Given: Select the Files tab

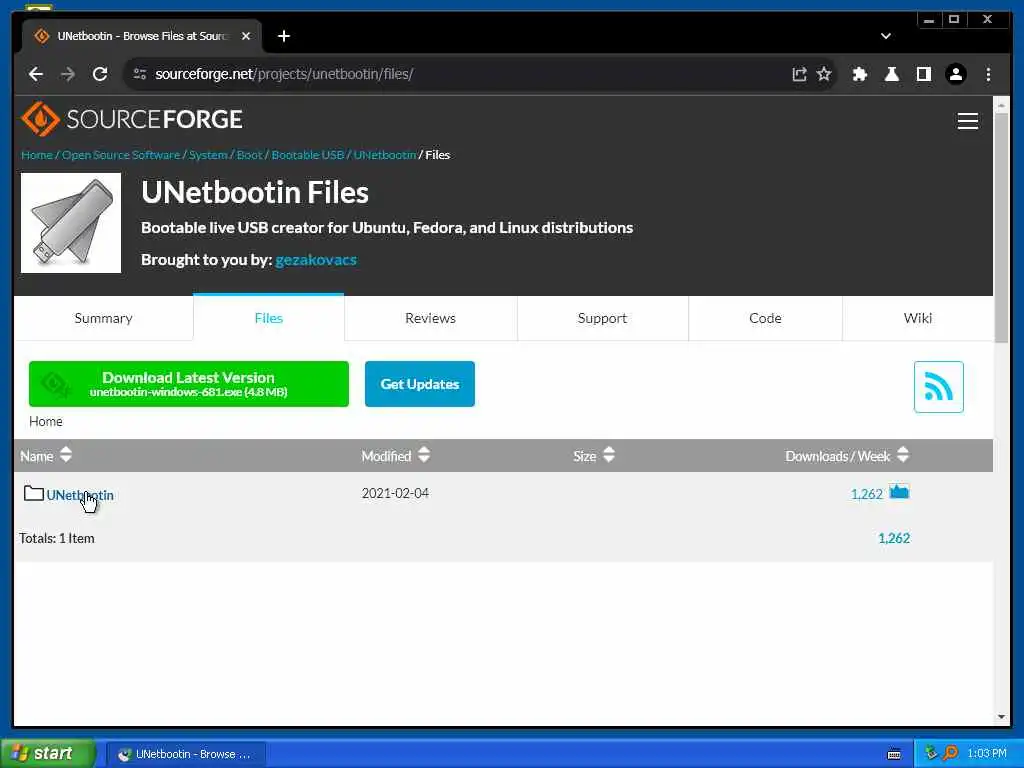Looking at the screenshot, I should click(268, 318).
